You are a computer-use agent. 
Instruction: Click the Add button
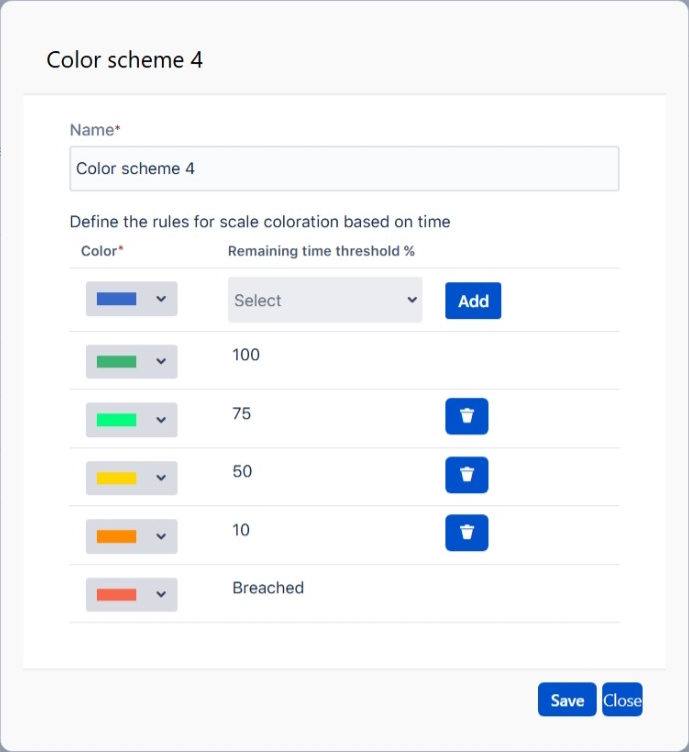[x=473, y=301]
